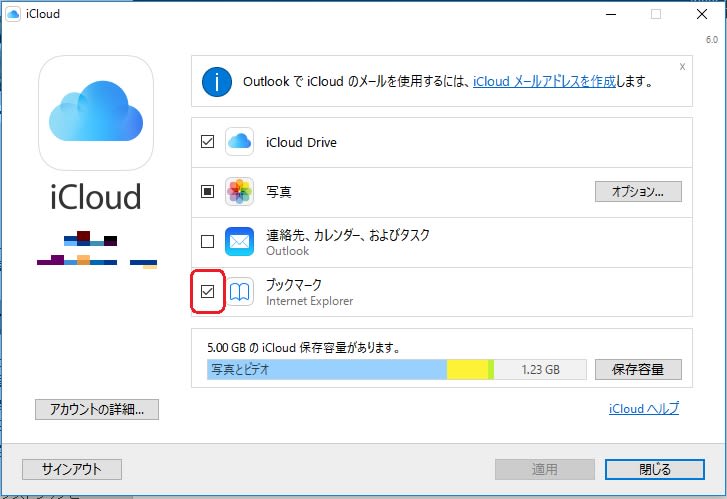Screen dimensions: 727x499
Task: Click the version number 6.0
Action: point(712,40)
